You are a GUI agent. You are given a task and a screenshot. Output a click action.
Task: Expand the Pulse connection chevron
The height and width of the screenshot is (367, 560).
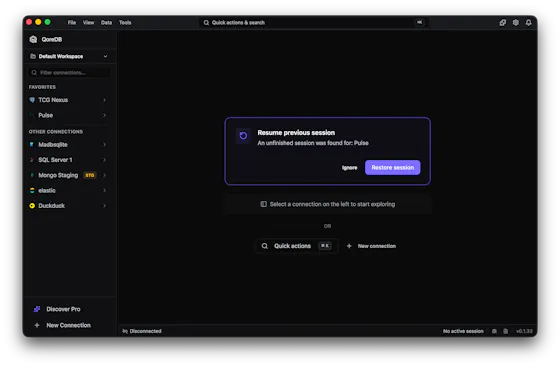(105, 115)
